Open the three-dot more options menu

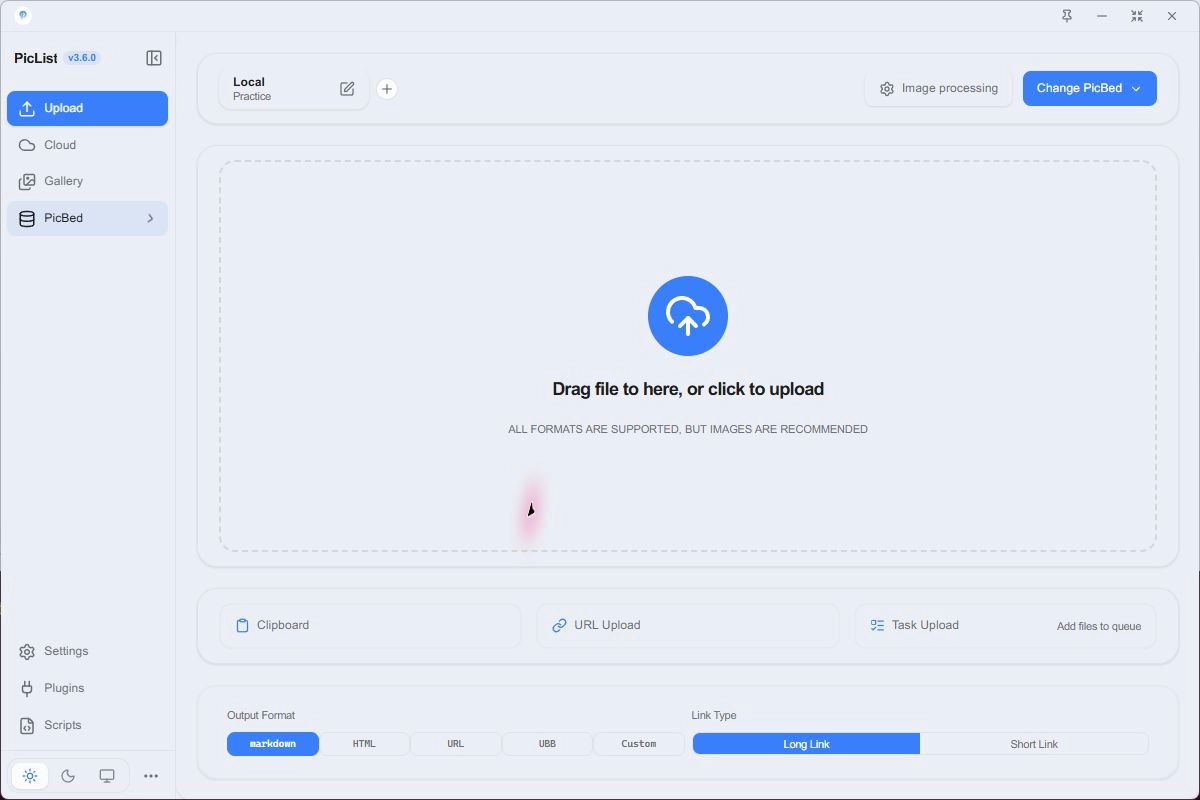point(151,776)
